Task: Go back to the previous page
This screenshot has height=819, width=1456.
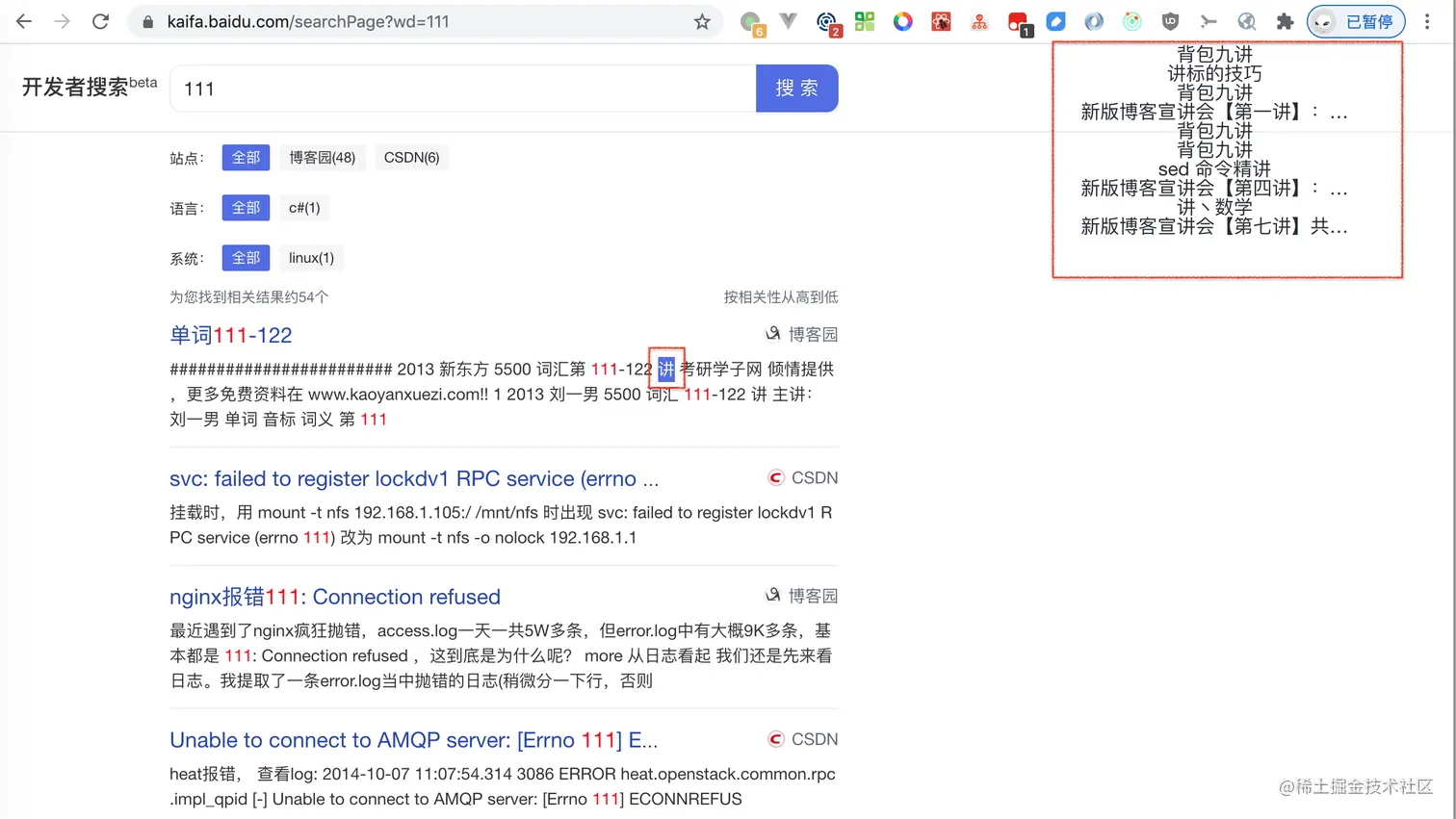Action: pos(24,21)
